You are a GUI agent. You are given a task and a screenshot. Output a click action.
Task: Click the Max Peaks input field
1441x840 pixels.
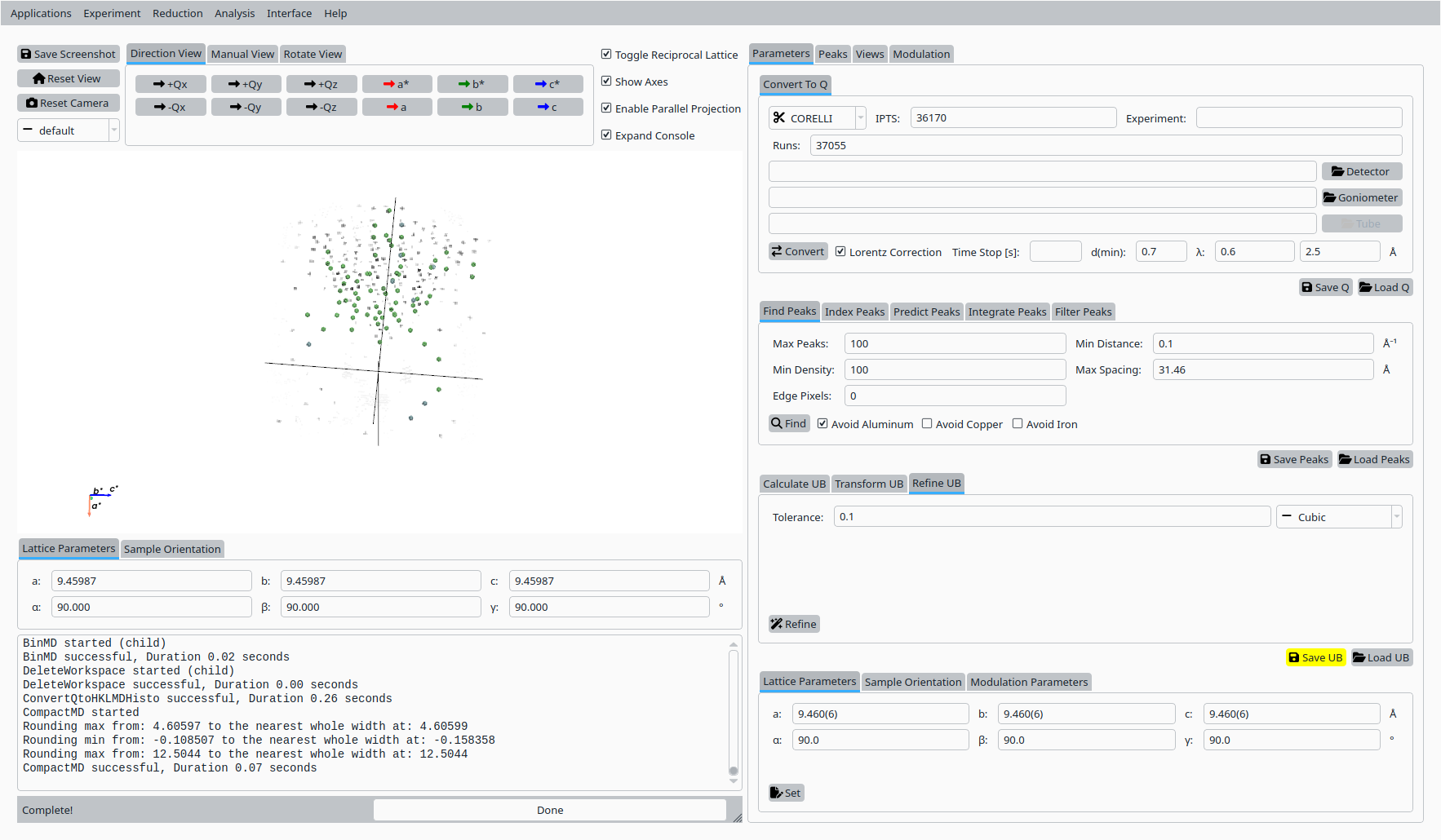(955, 343)
